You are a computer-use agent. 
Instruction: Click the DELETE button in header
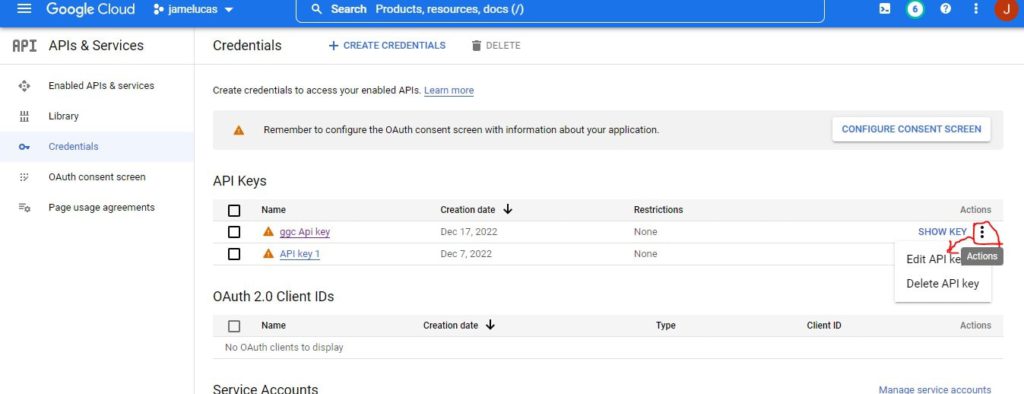tap(496, 46)
